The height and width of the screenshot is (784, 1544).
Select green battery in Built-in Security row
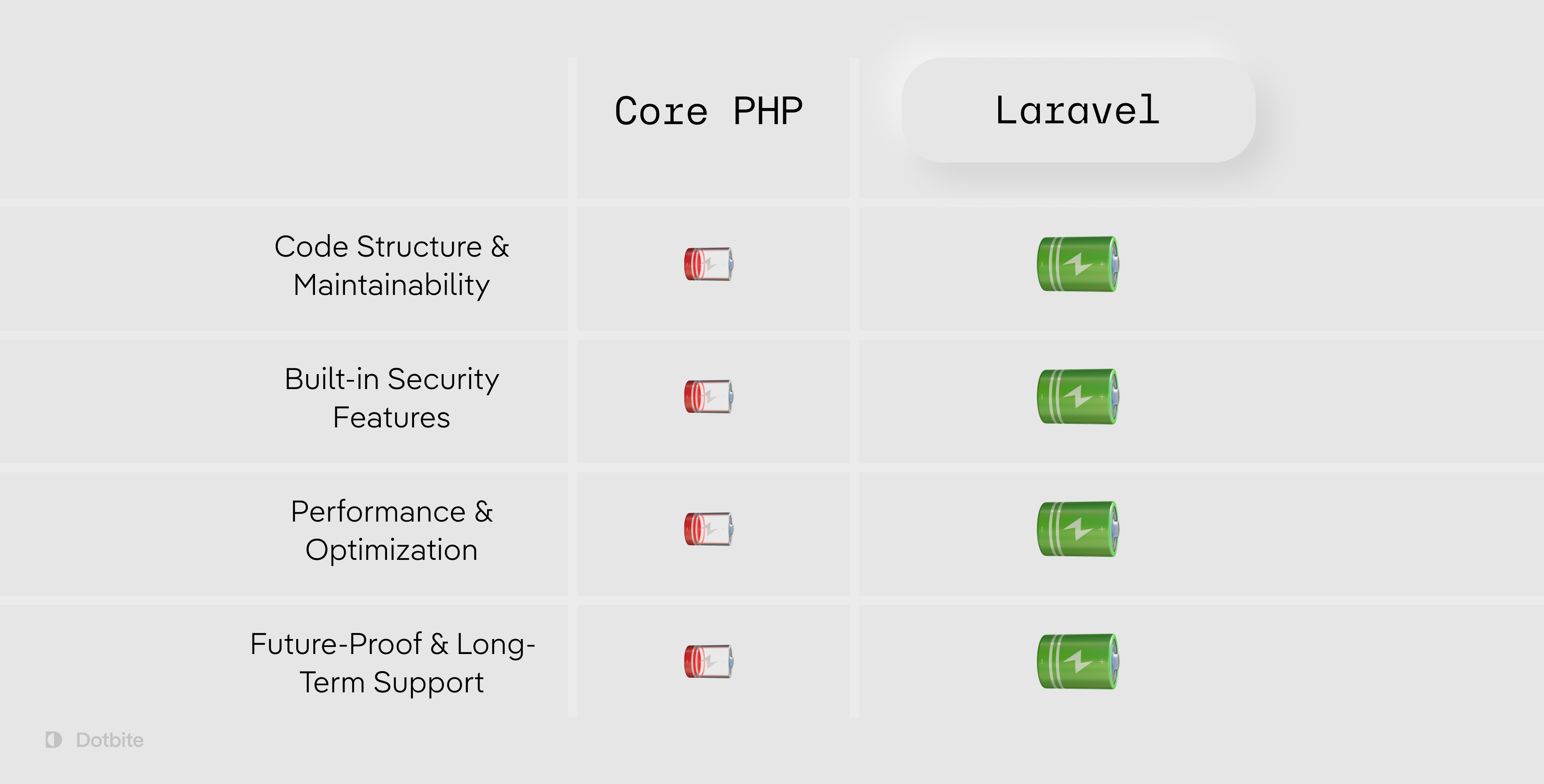[x=1078, y=396]
